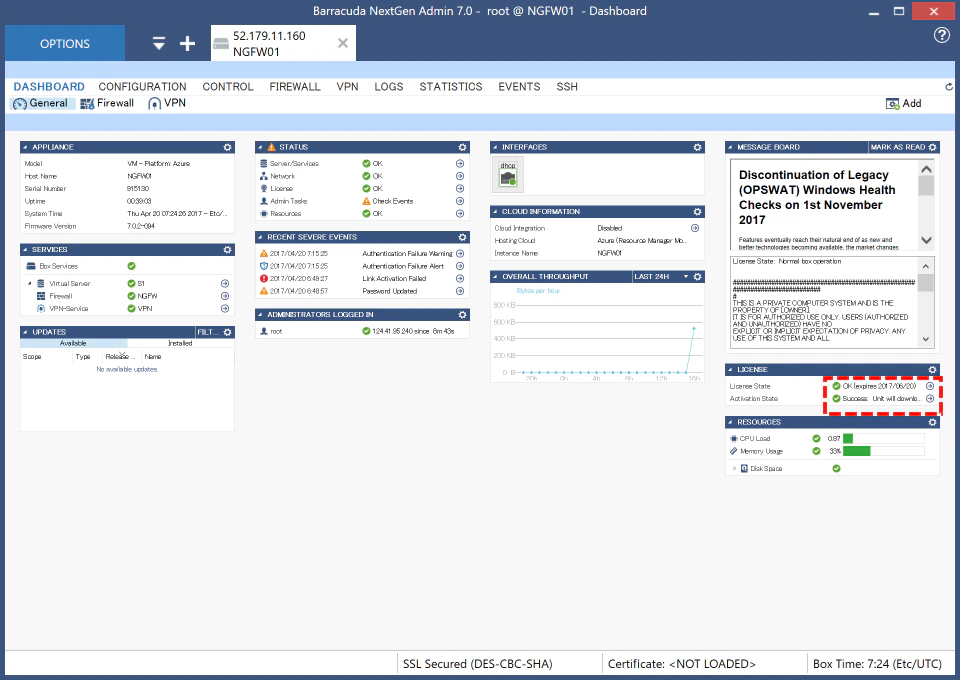Screen dimensions: 960x680
Task: Select the Installed updates tab
Action: pos(180,343)
